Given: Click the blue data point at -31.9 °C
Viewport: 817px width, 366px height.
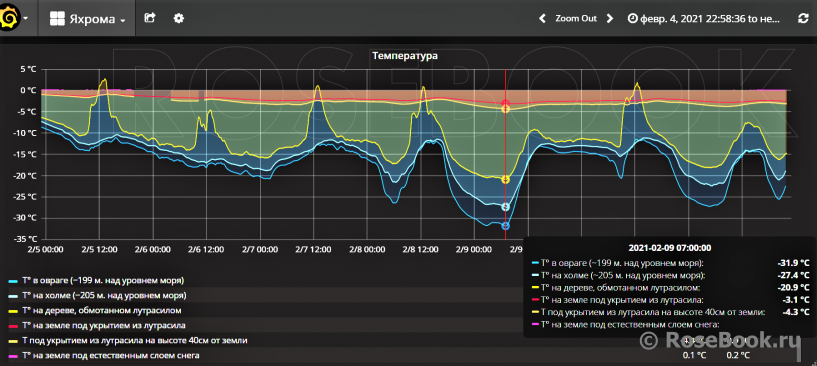Looking at the screenshot, I should [505, 226].
